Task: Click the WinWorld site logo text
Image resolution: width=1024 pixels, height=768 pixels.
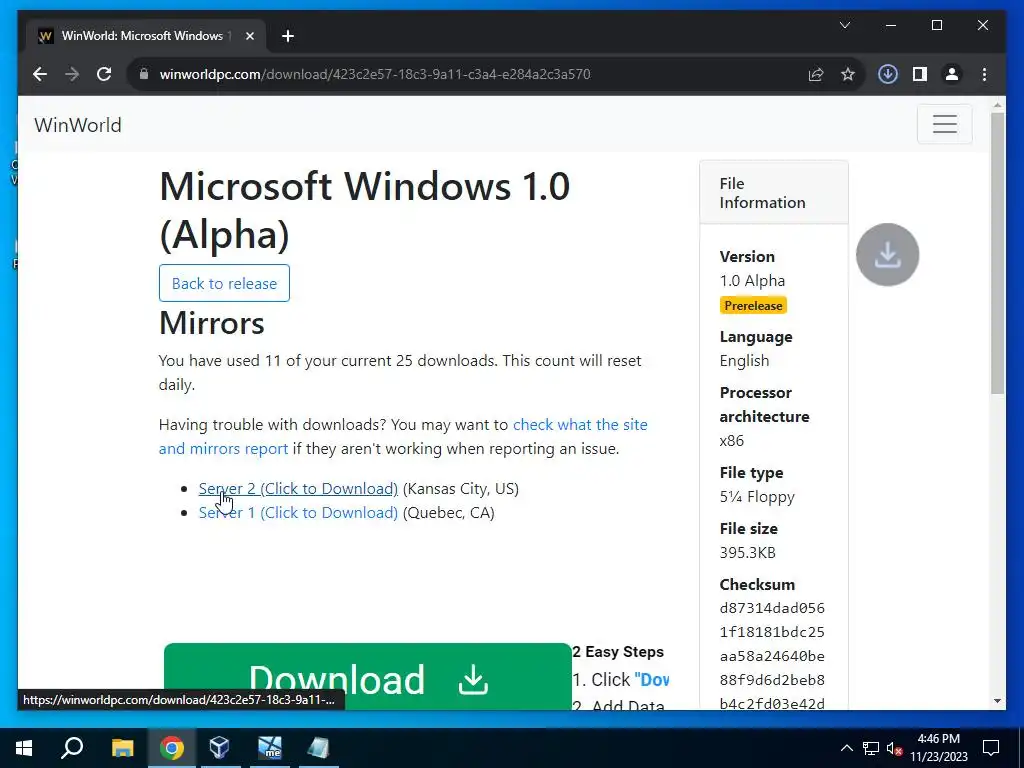Action: (78, 125)
